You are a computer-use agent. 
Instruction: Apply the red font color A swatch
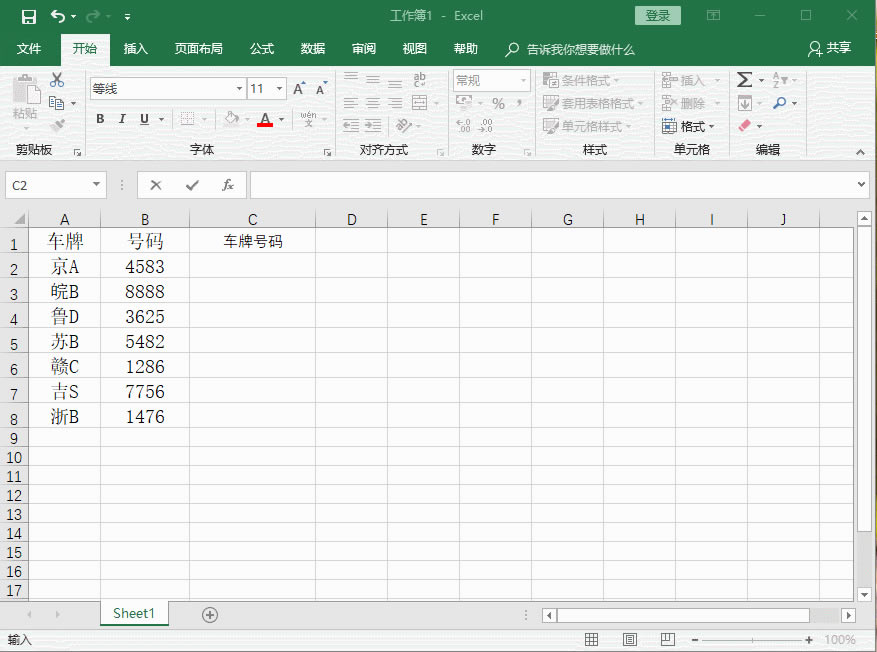[x=264, y=119]
